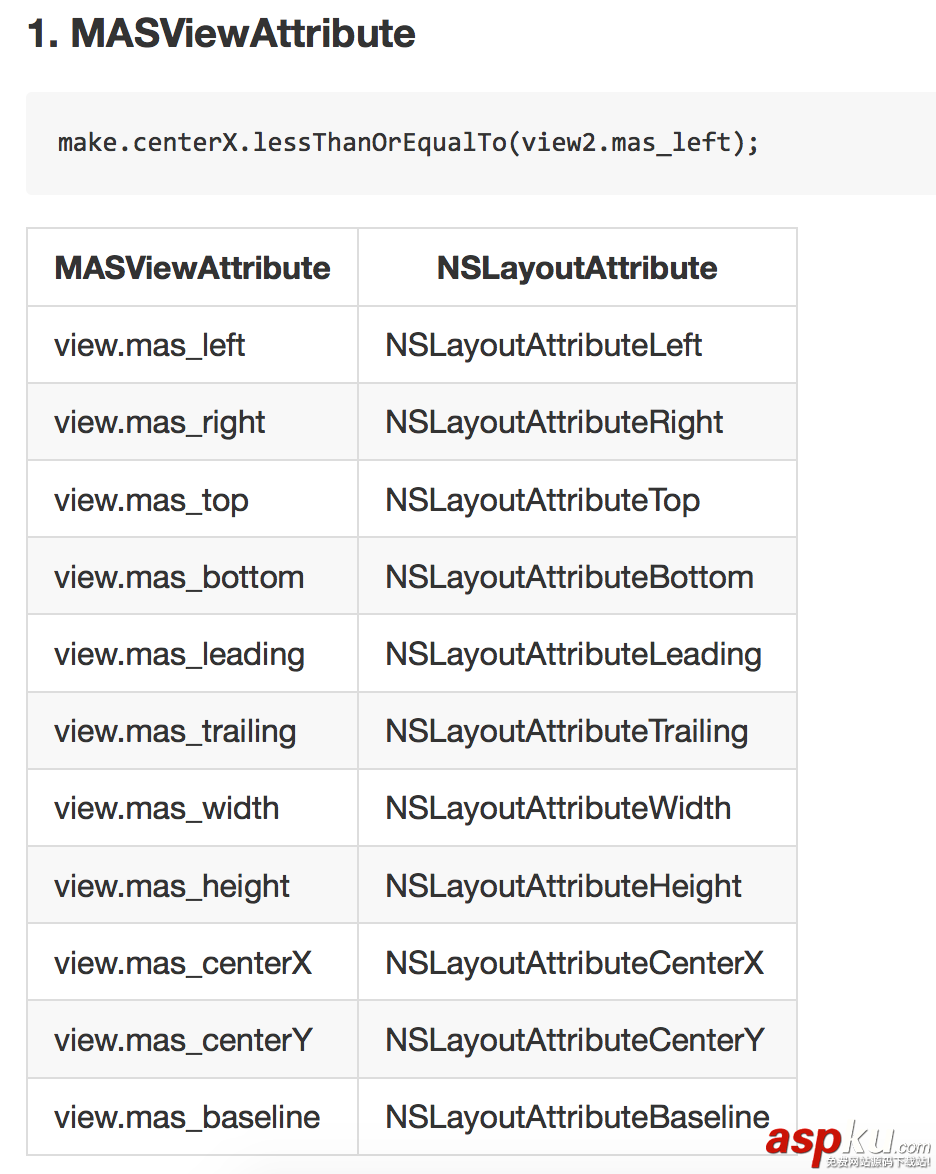The width and height of the screenshot is (936, 1174).
Task: Select the NSLayoutAttributeHeight entry
Action: 564,886
